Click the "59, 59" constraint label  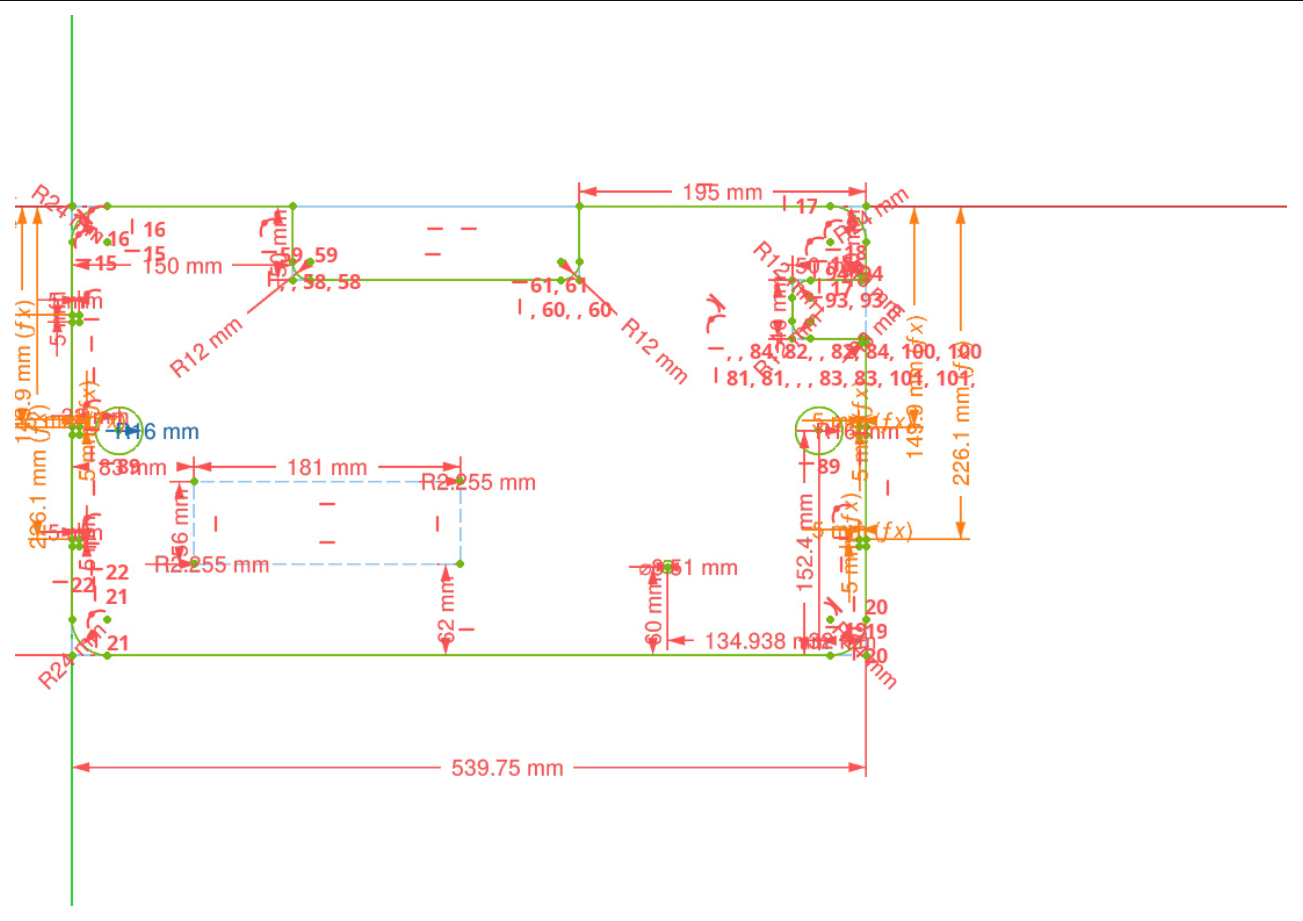pos(309,255)
